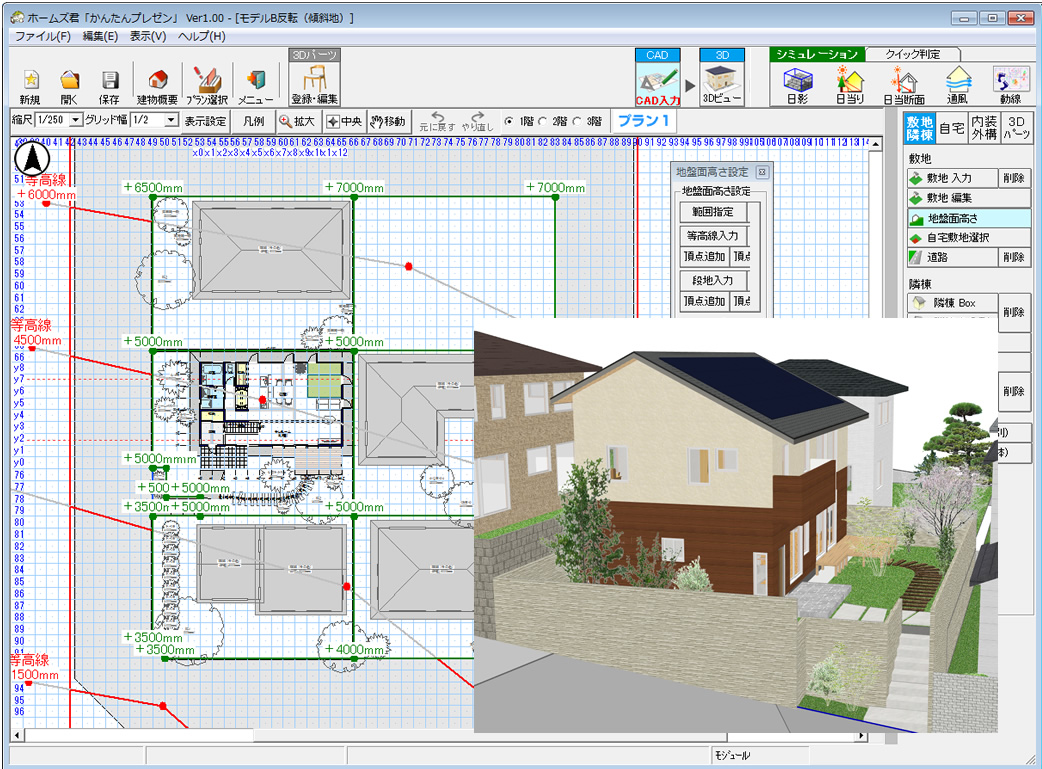
Task: Click horizontal scrollbar right arrow
Action: 862,736
